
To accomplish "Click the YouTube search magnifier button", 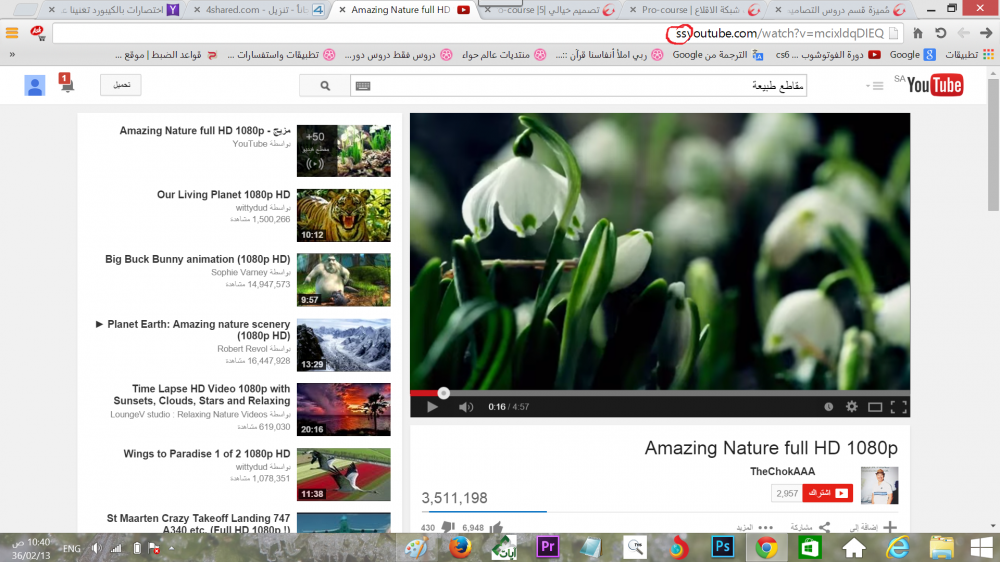I will point(325,86).
